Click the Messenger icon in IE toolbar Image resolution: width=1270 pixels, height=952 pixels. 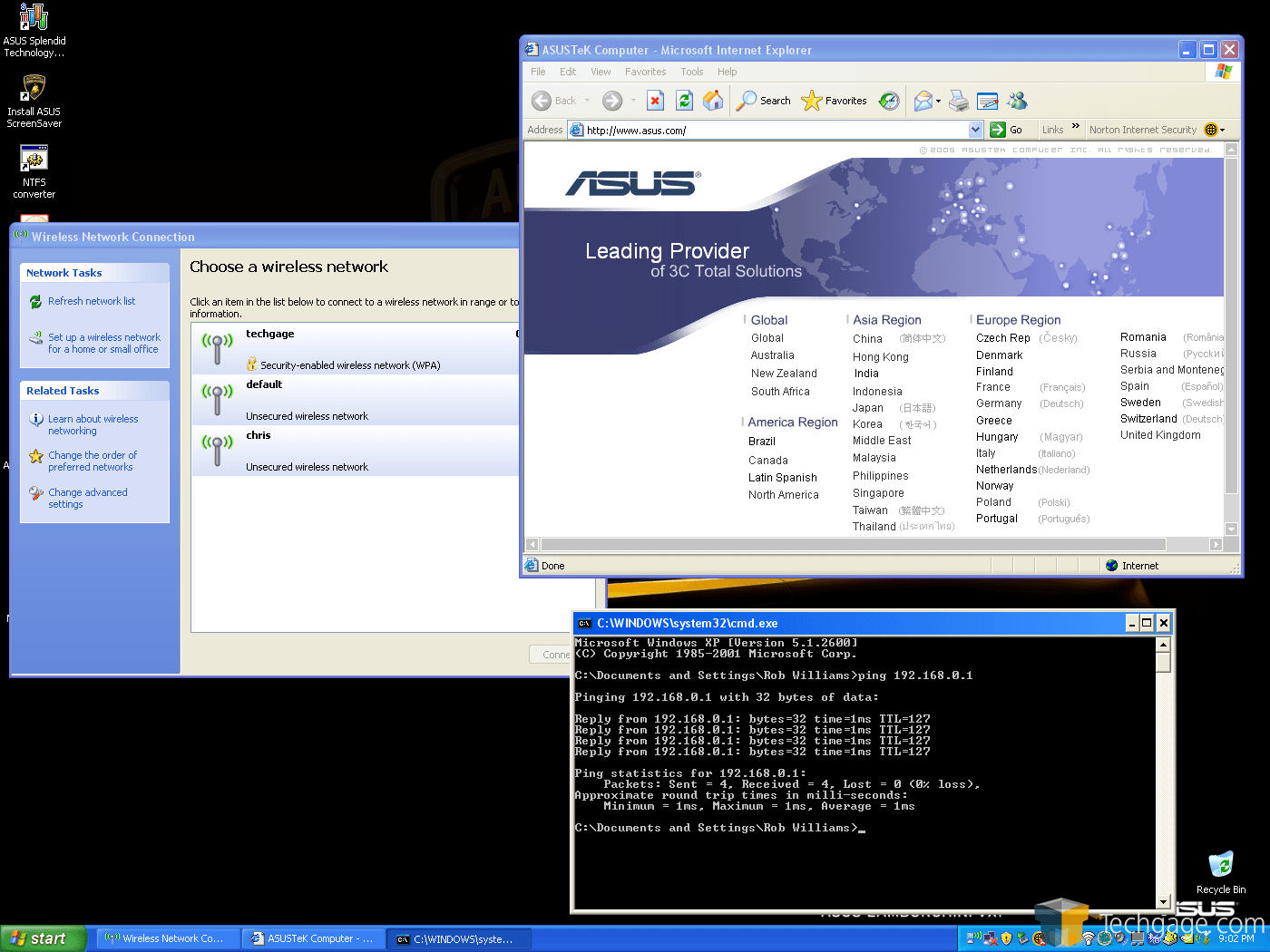point(1017,101)
